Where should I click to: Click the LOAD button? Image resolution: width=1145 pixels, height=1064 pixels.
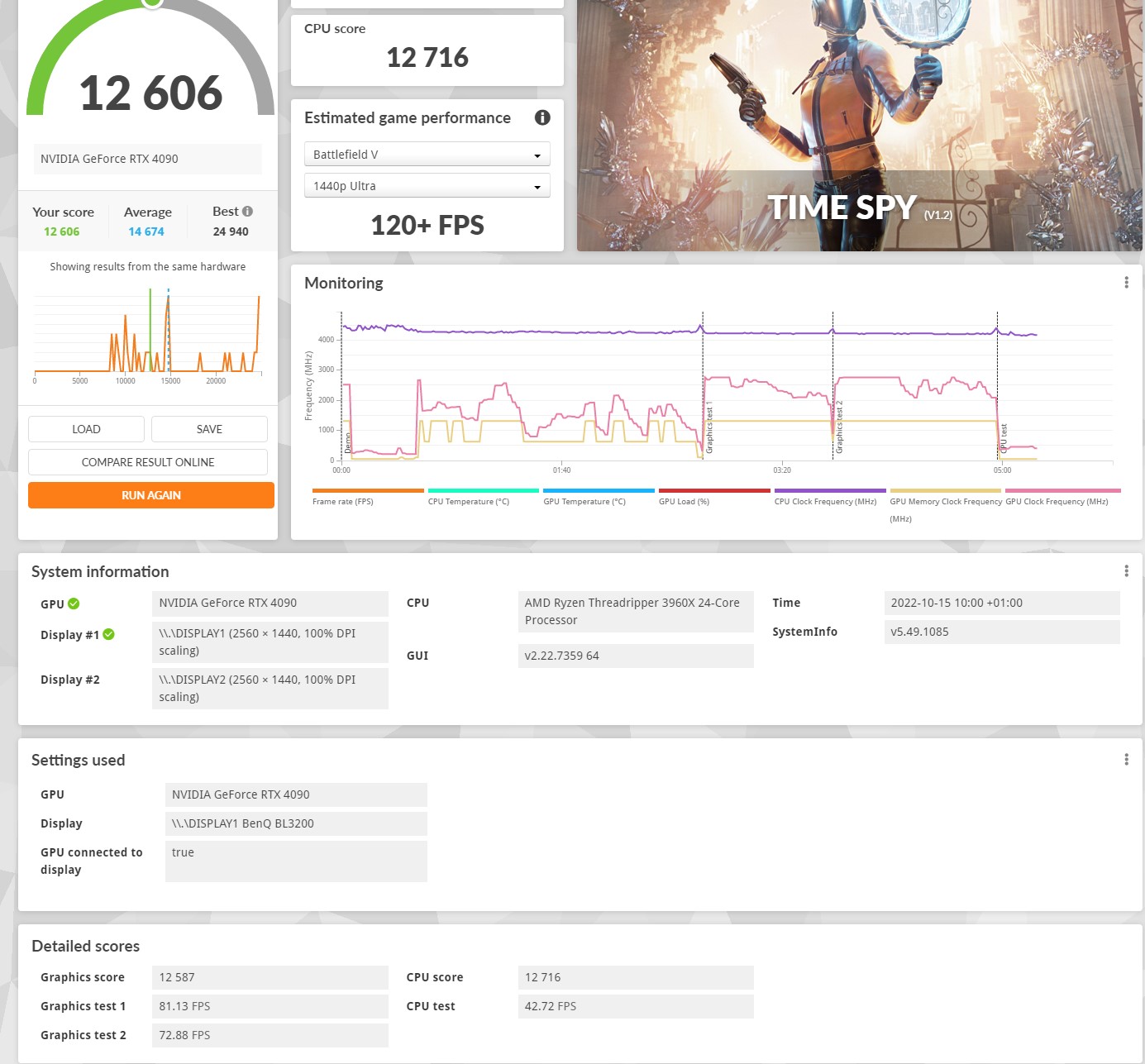point(86,429)
